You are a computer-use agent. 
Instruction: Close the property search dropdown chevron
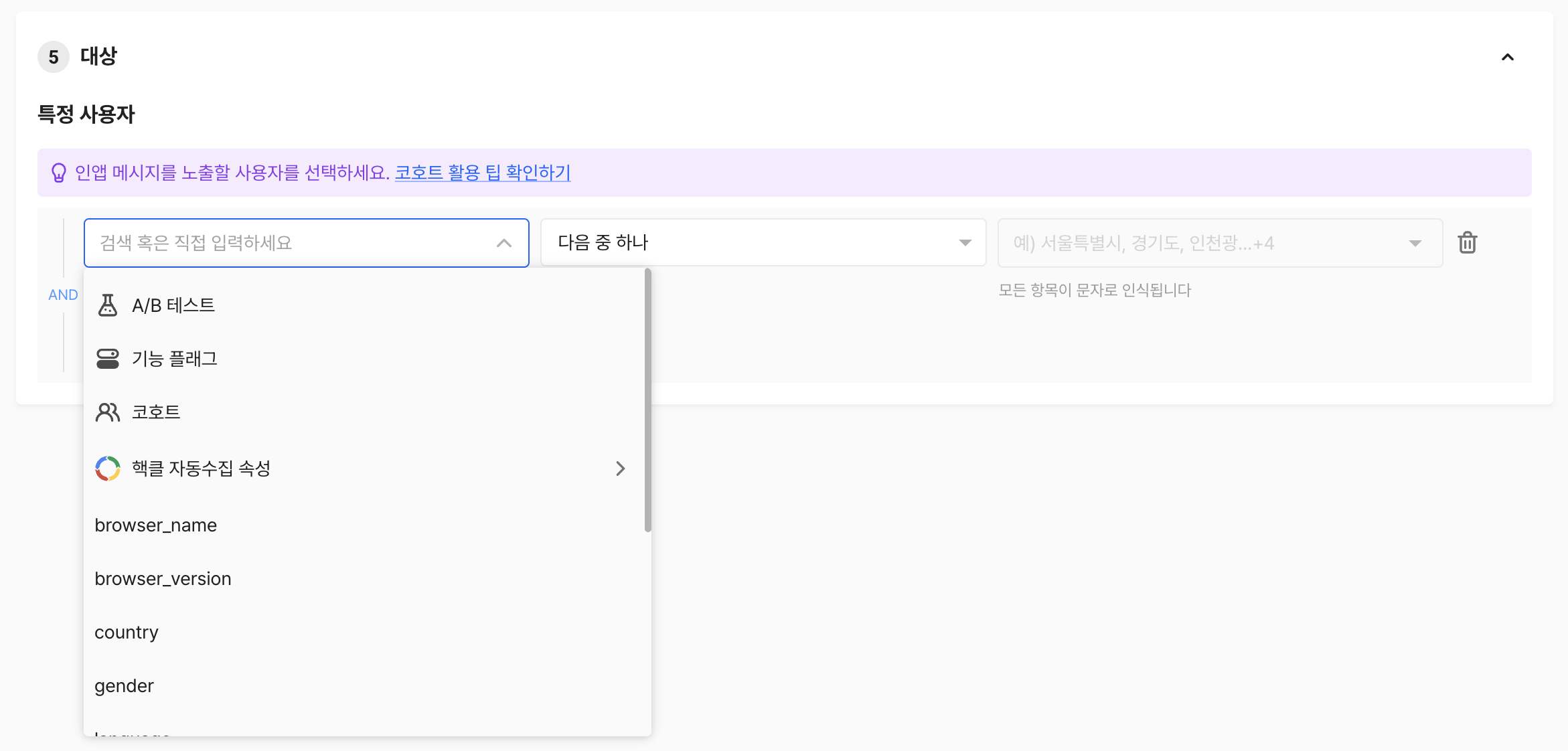coord(504,243)
